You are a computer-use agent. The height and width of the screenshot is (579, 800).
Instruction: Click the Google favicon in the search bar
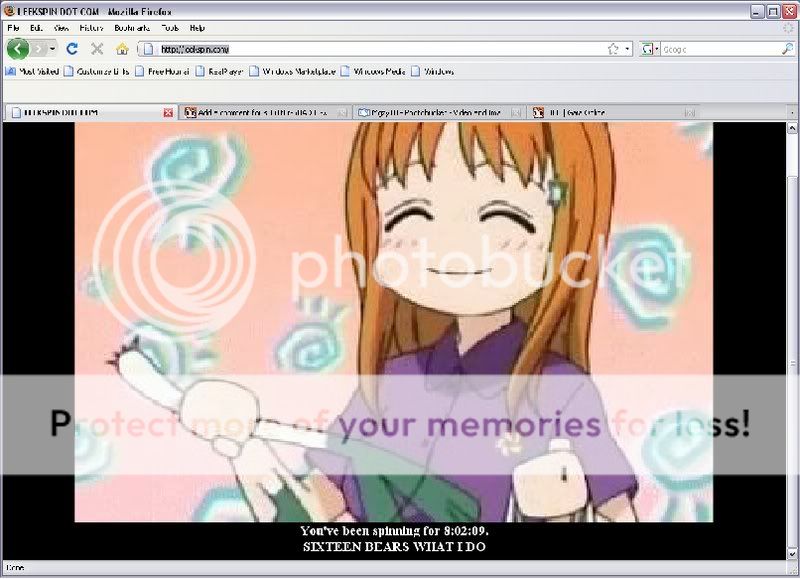click(645, 48)
